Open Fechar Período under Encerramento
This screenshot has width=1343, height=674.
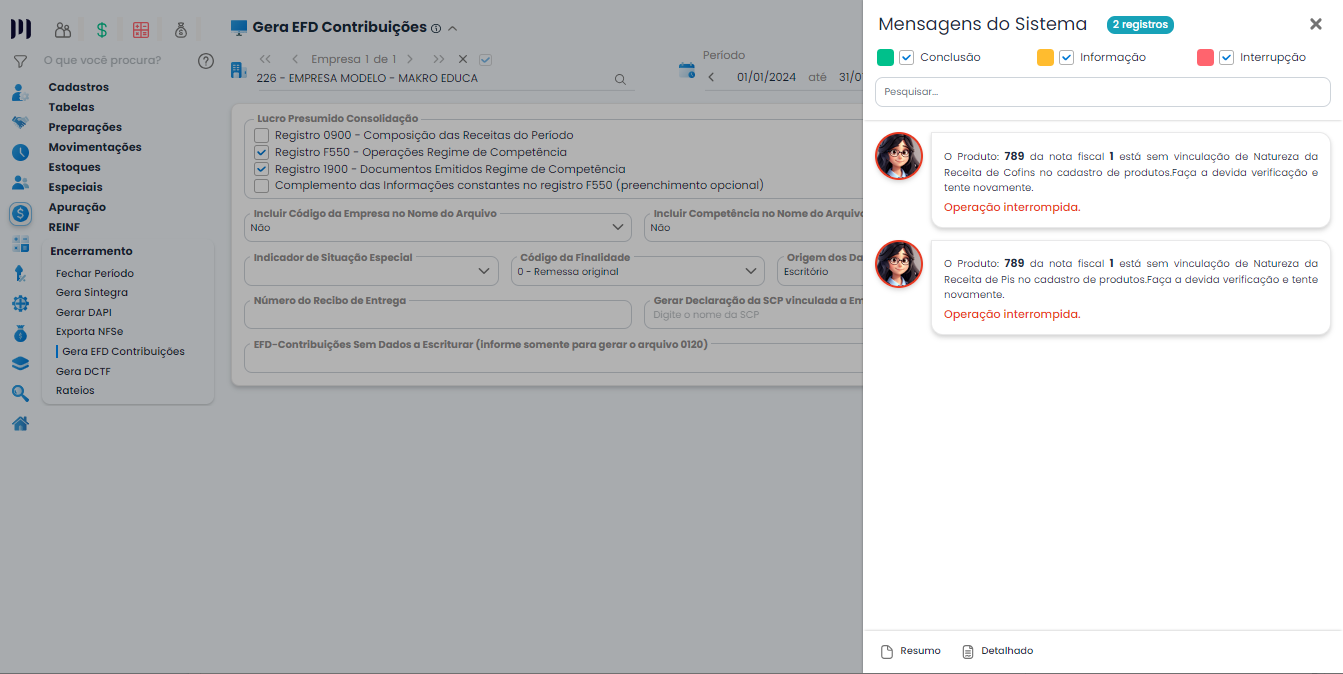click(95, 273)
